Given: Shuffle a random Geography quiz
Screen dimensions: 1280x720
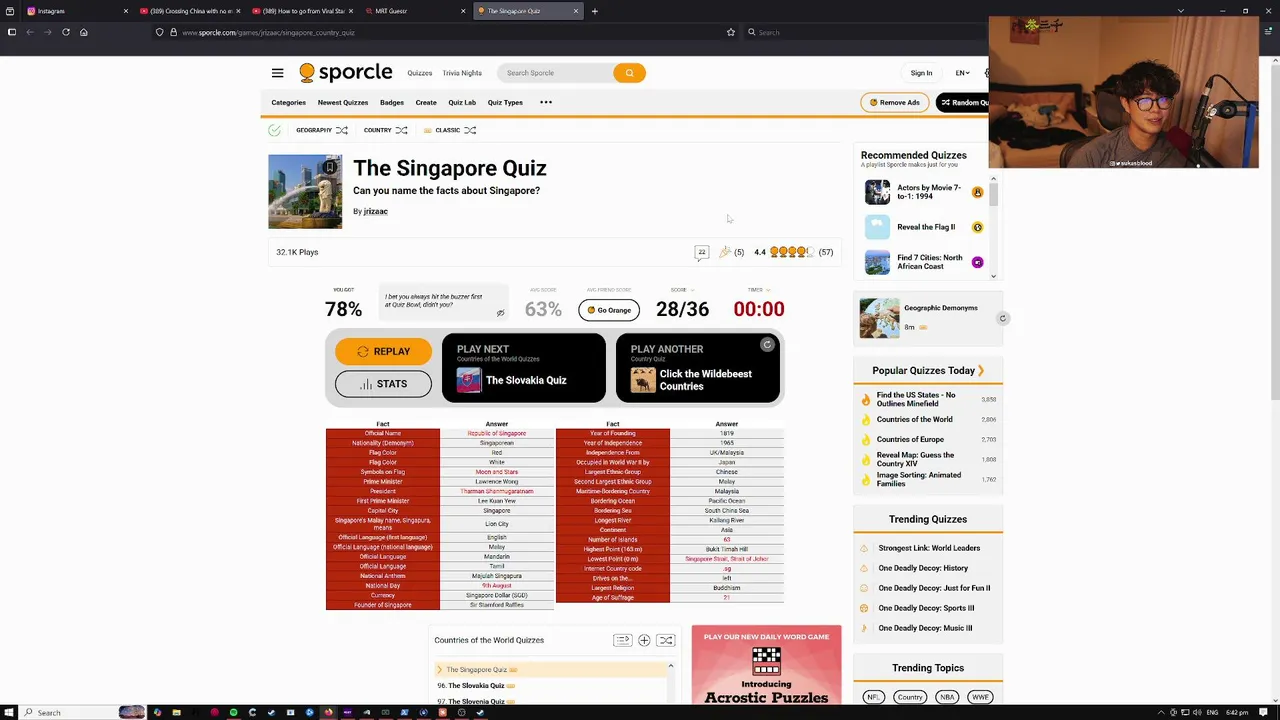Looking at the screenshot, I should (342, 130).
